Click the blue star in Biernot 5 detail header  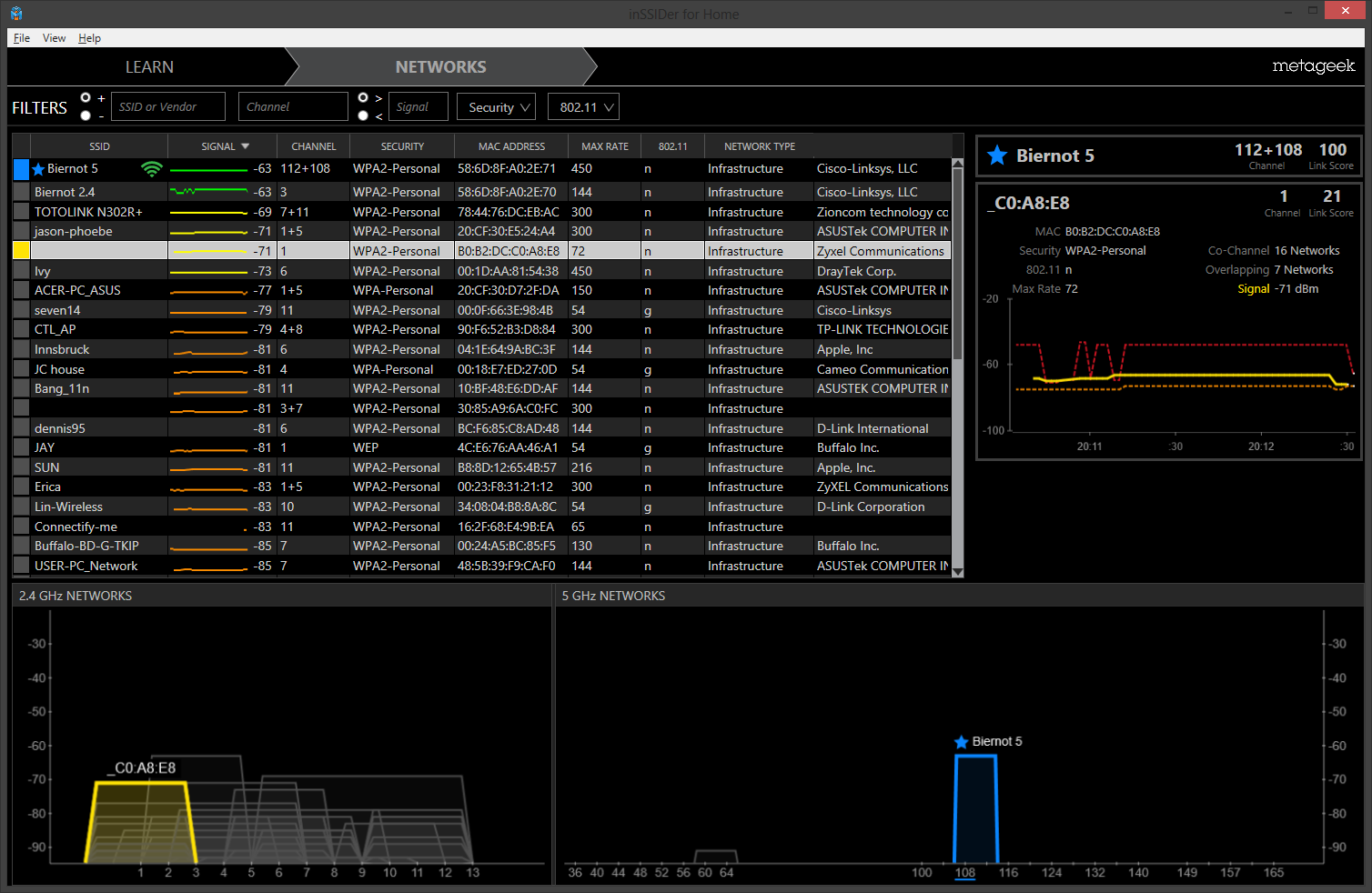[x=997, y=156]
